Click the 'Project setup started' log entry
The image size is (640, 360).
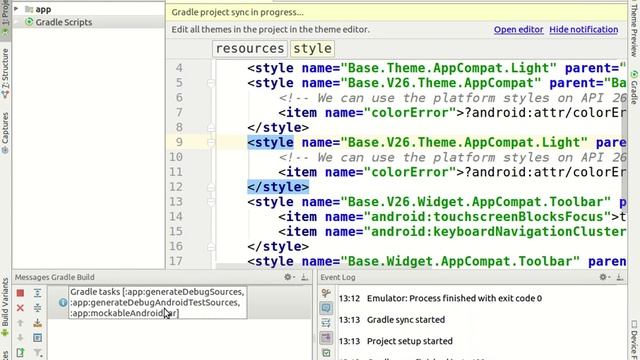point(409,341)
